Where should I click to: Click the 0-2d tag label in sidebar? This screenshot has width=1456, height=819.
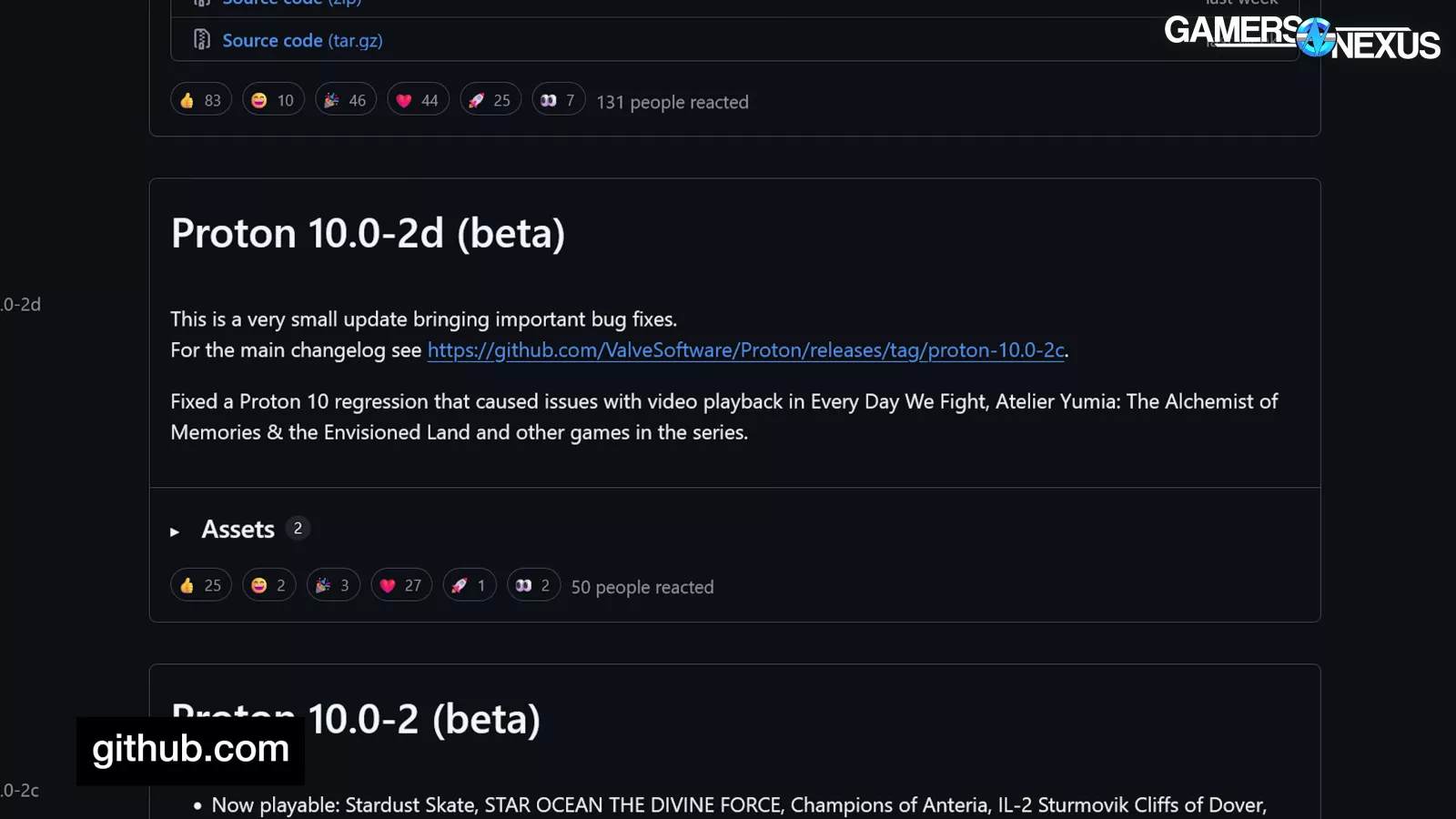21,305
